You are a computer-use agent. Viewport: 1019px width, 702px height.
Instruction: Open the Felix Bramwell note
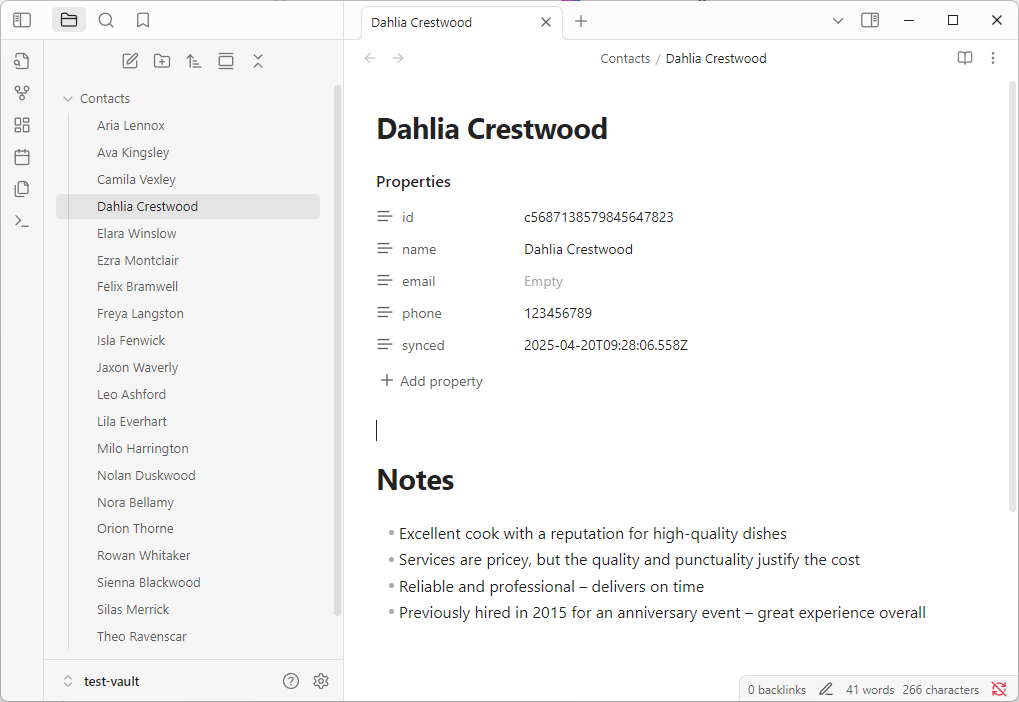(137, 287)
